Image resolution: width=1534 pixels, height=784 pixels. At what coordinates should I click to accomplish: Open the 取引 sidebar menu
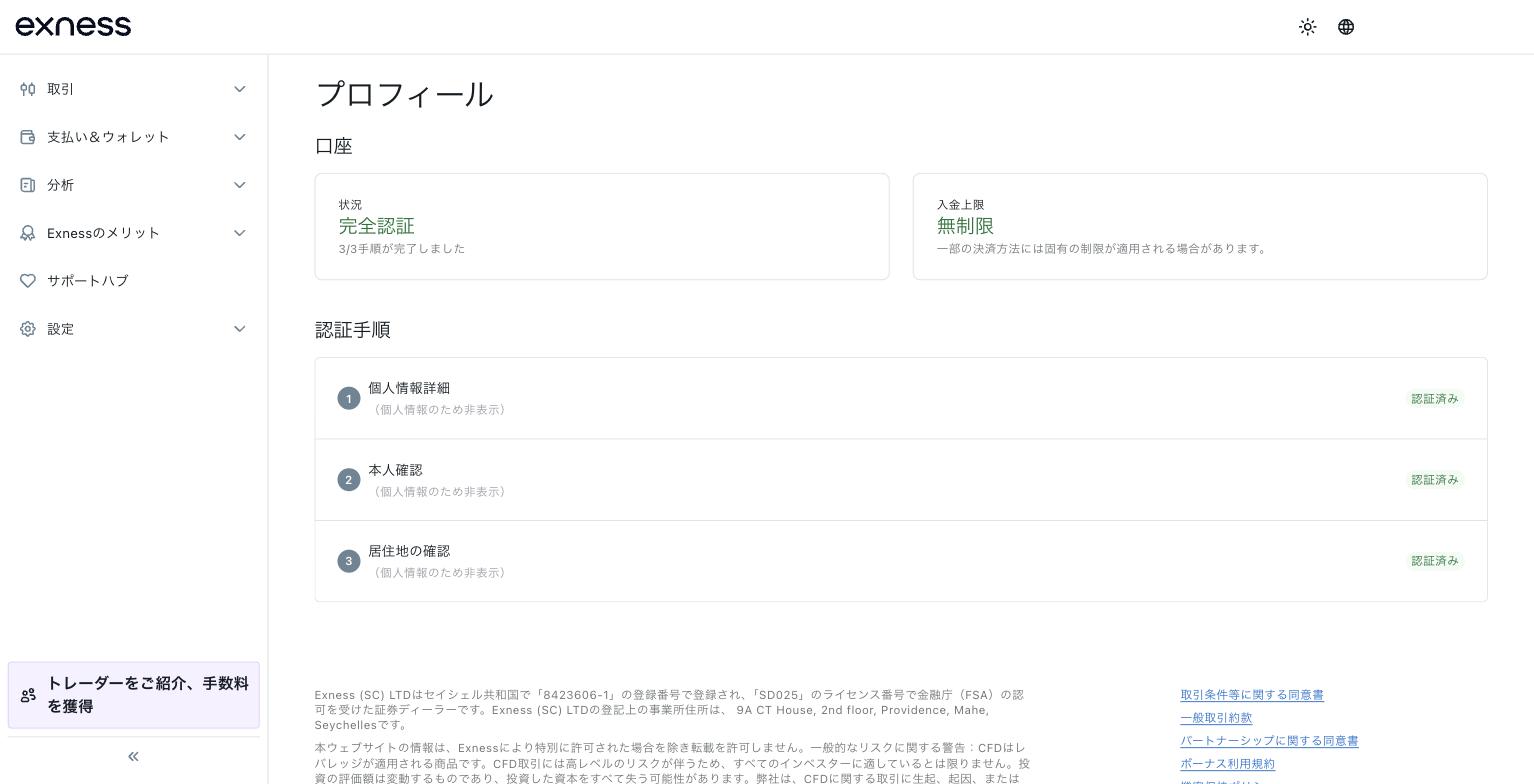coord(134,89)
